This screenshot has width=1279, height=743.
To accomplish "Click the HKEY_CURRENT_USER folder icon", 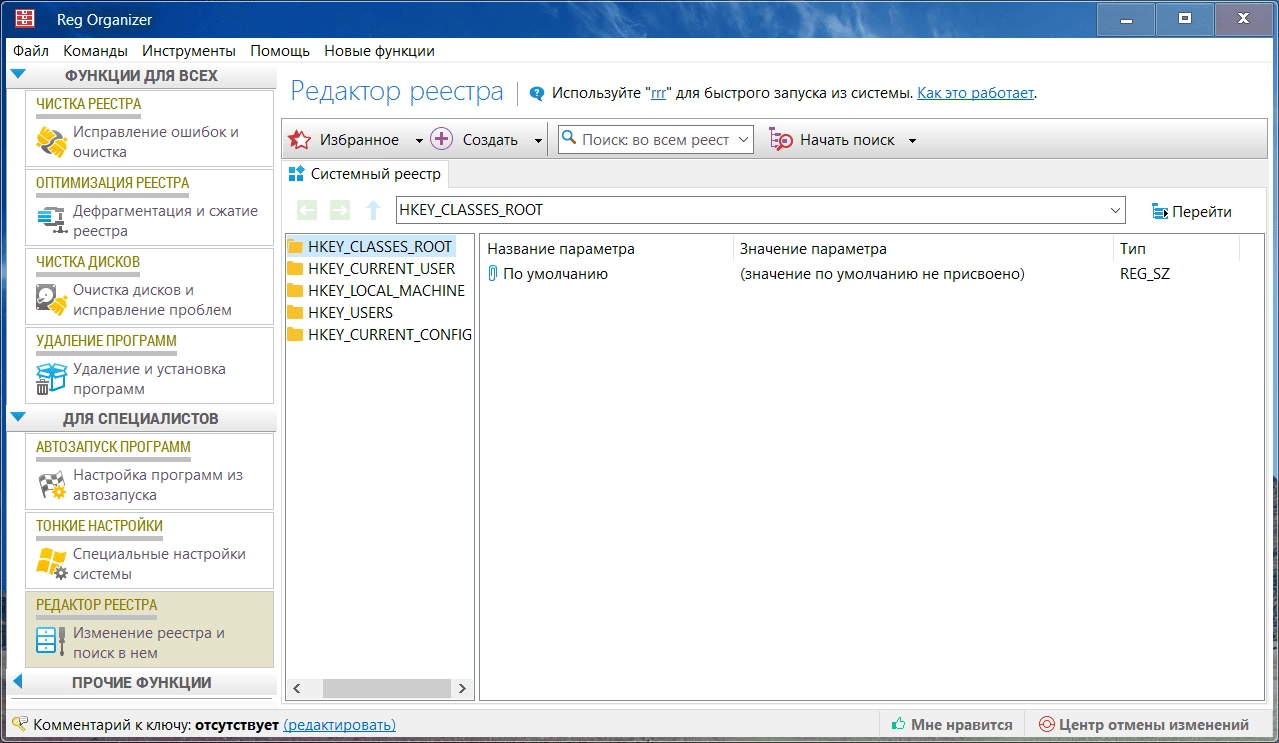I will [295, 269].
